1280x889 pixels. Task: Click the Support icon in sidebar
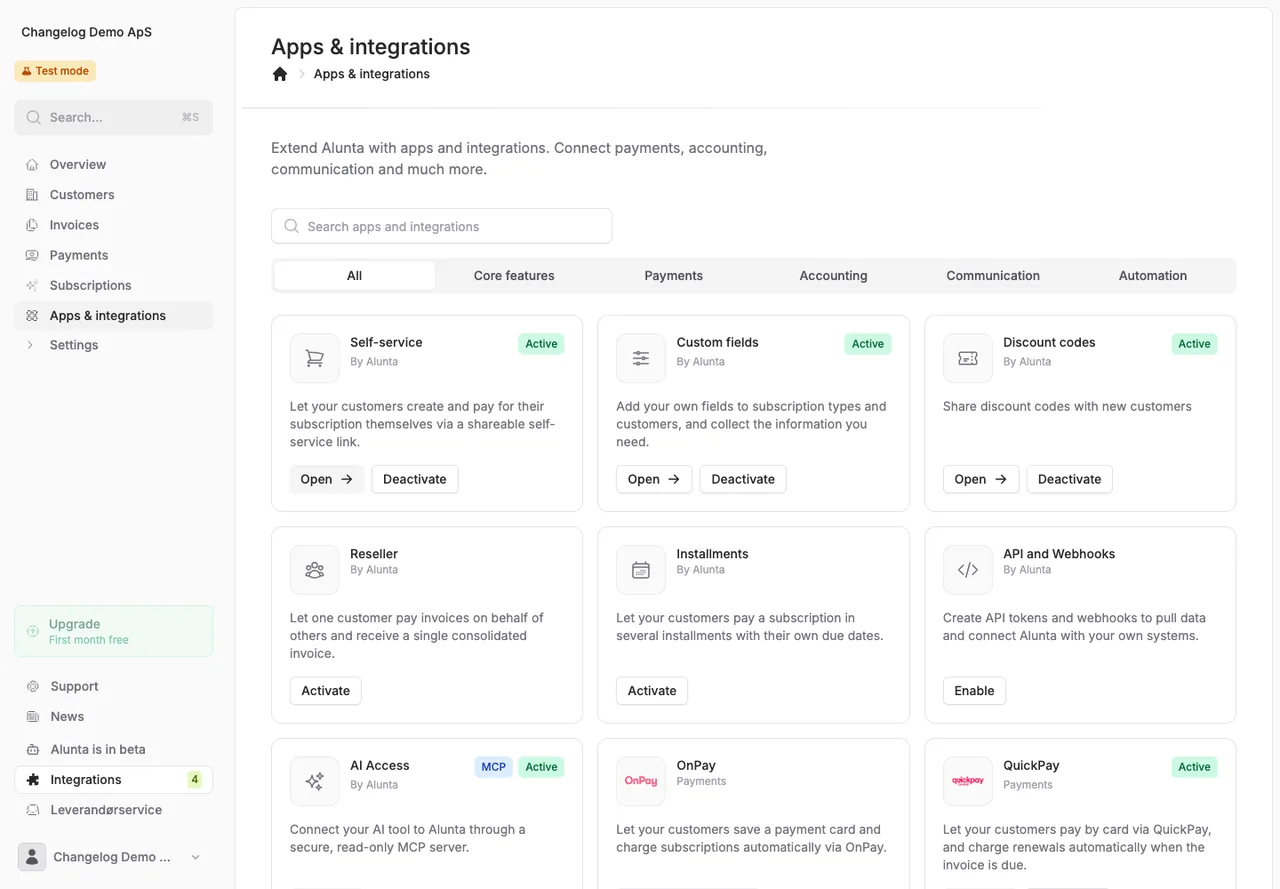(33, 687)
